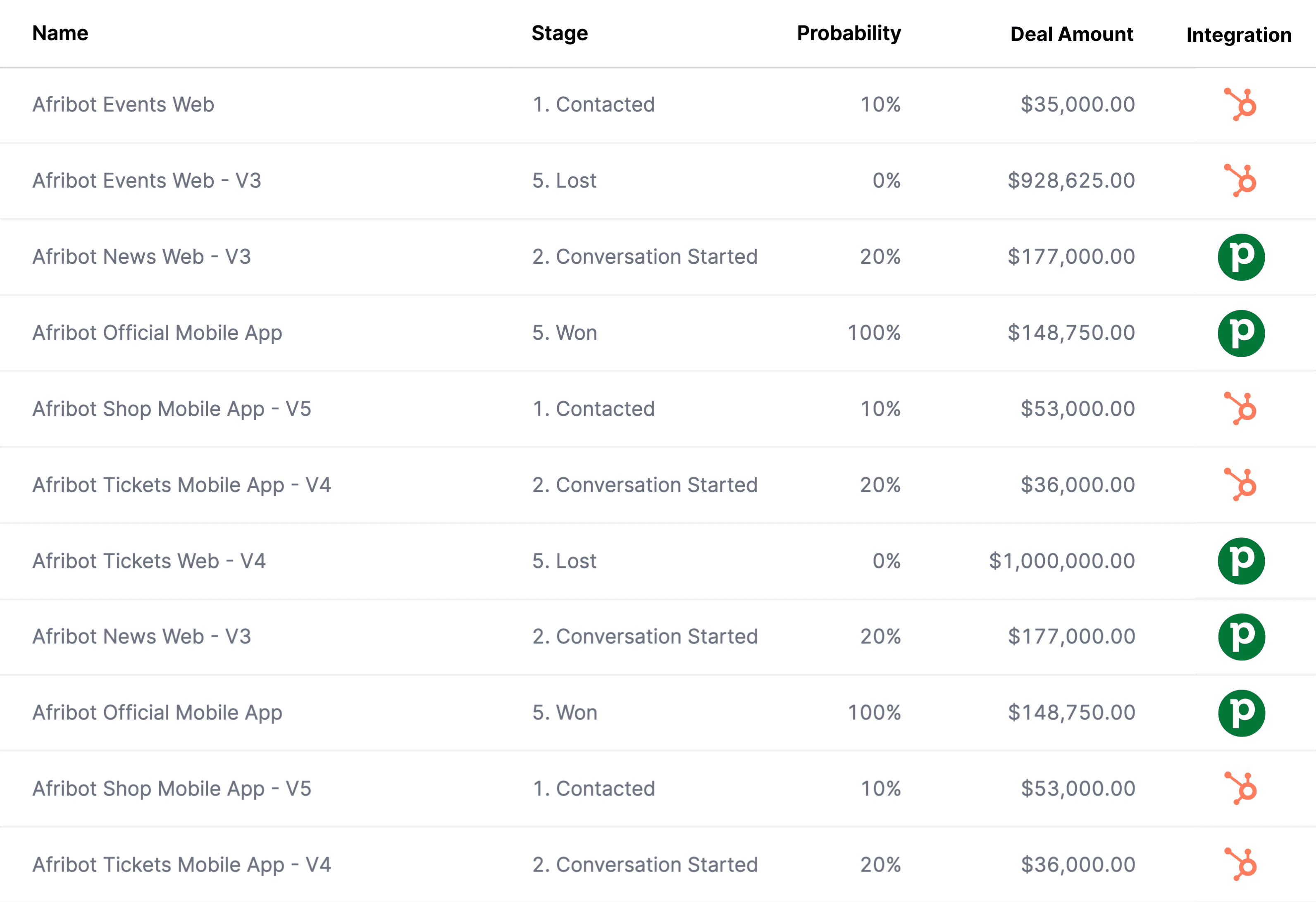The image size is (1316, 902).
Task: Select the Pipedrive icon on Afribot Official Mobile App
Action: click(1241, 332)
